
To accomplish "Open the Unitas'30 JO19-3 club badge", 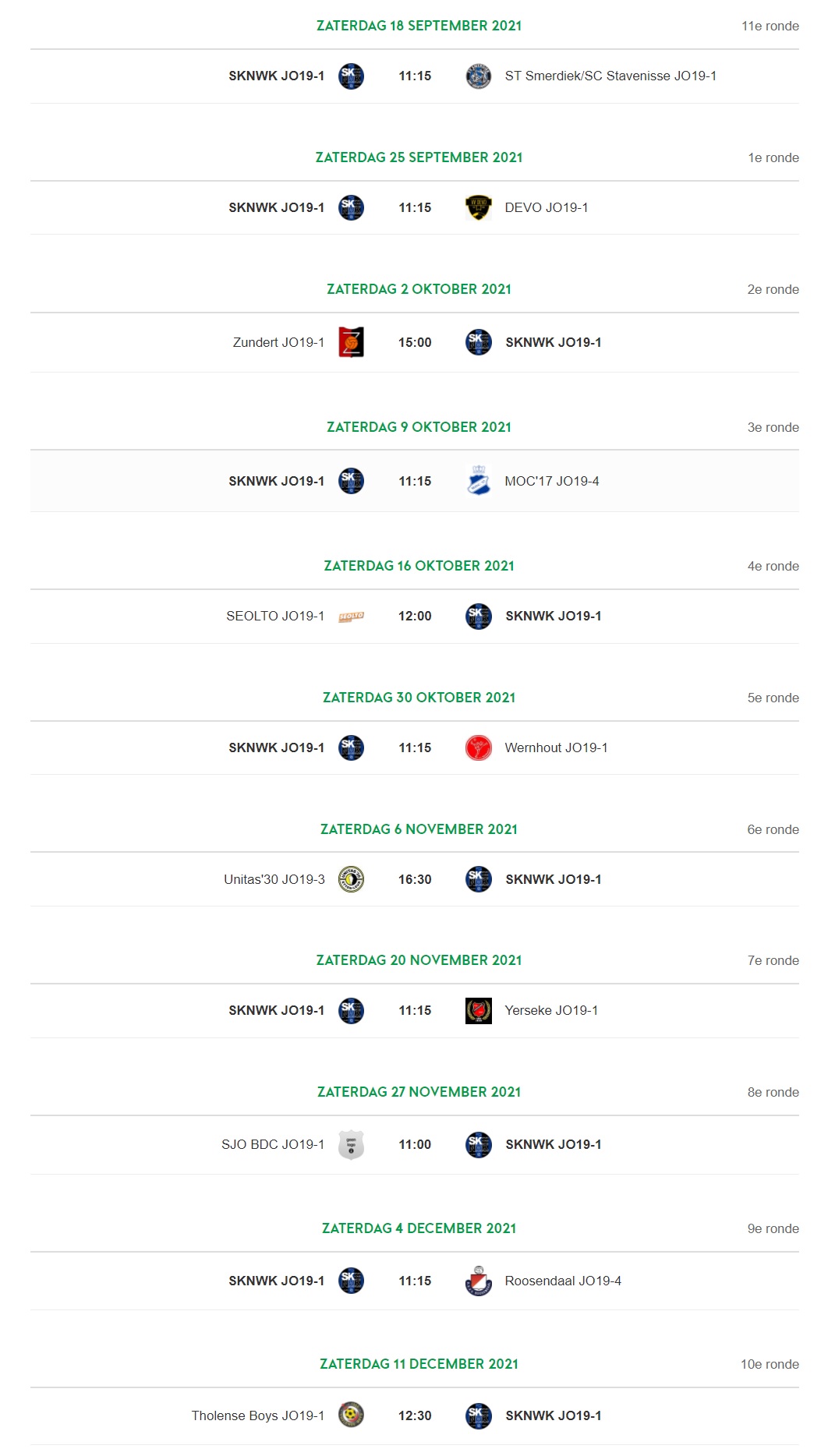I will coord(351,879).
